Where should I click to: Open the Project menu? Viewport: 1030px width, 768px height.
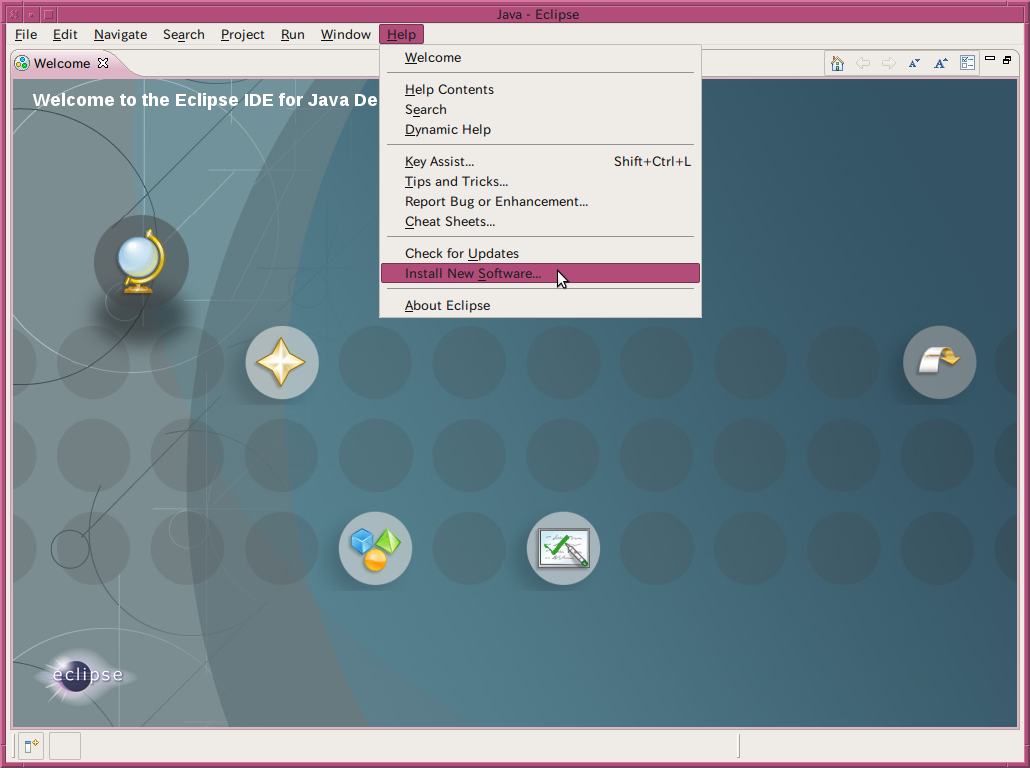[242, 34]
